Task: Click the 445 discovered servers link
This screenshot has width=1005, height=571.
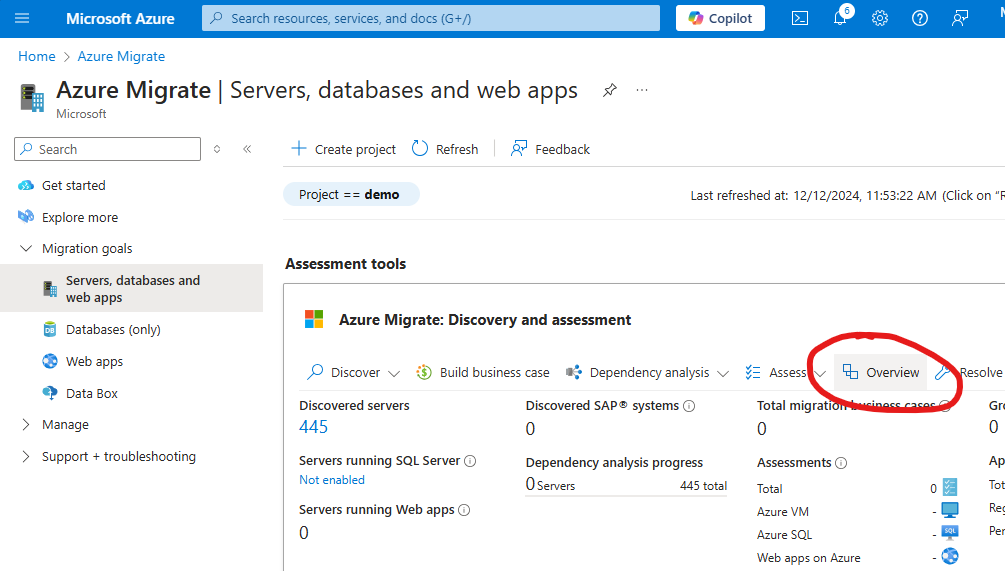Action: tap(313, 427)
